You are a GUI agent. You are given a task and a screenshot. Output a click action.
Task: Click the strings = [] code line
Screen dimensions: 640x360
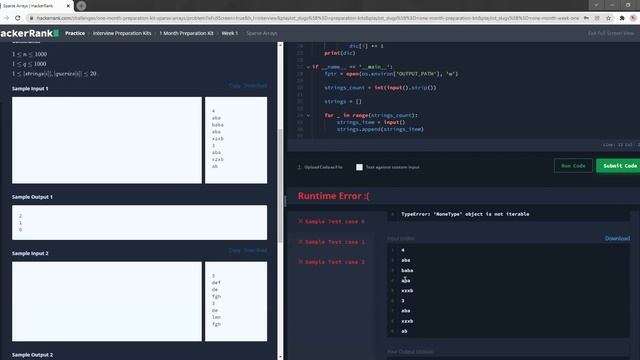click(x=343, y=101)
